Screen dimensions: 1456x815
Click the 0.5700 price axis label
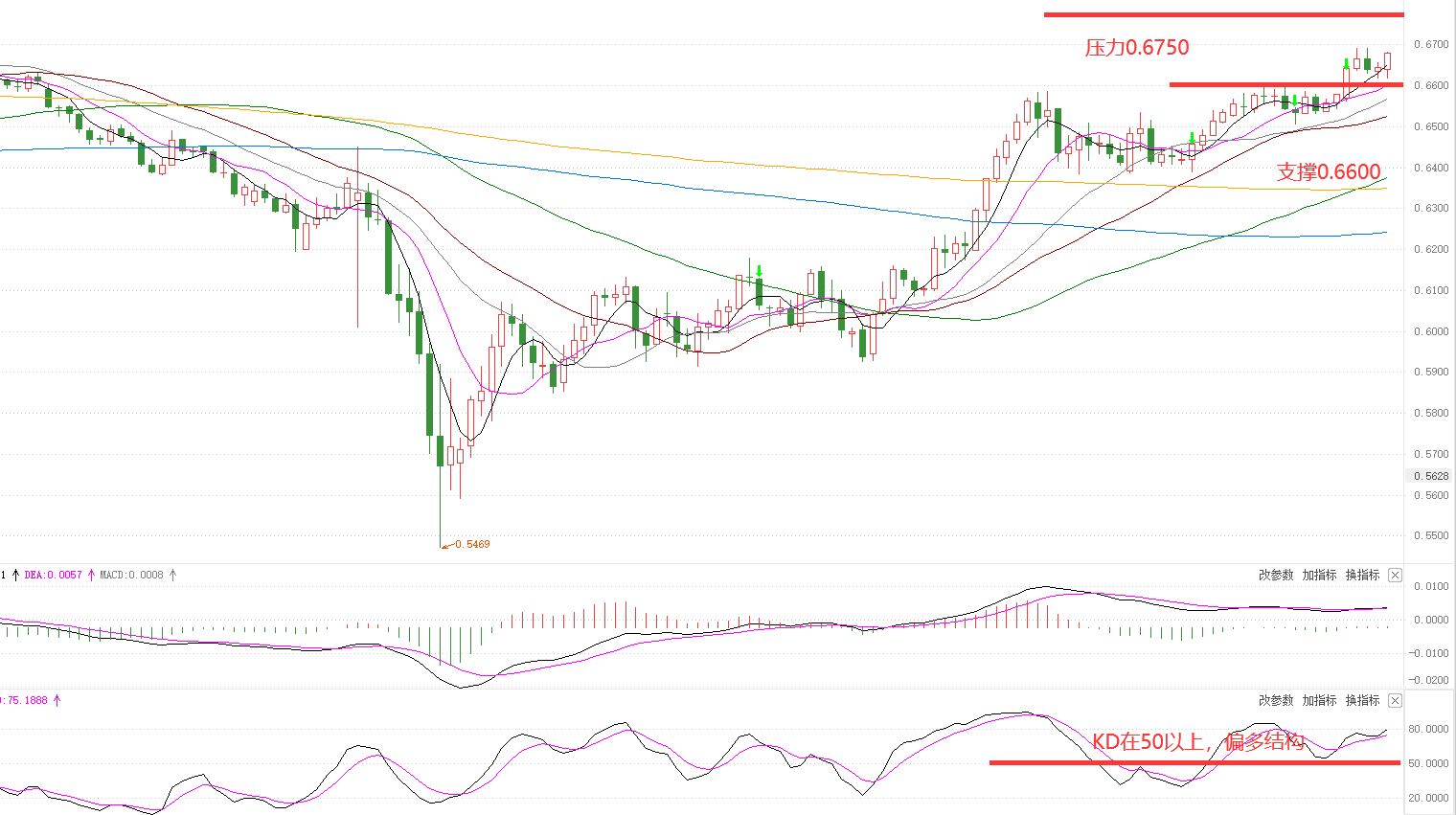pyautogui.click(x=1431, y=454)
